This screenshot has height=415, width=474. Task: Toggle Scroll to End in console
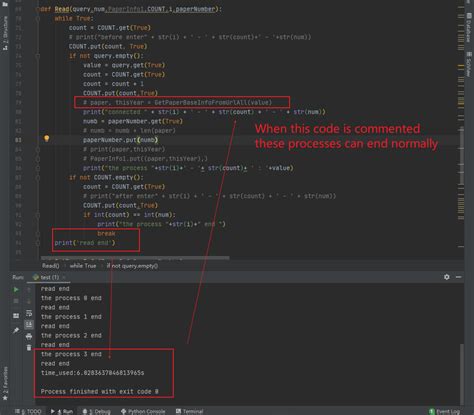point(29,324)
